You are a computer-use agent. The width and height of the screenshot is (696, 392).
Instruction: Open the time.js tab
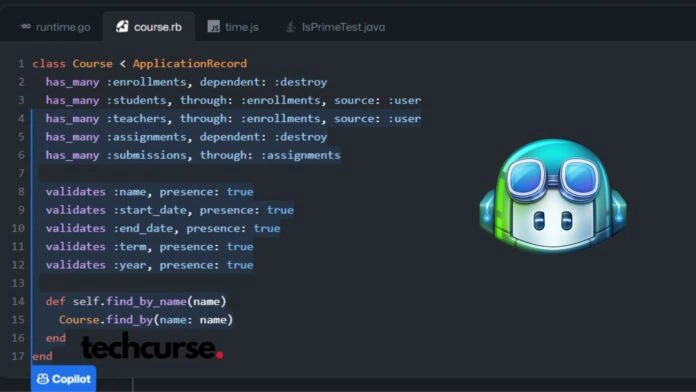point(233,27)
